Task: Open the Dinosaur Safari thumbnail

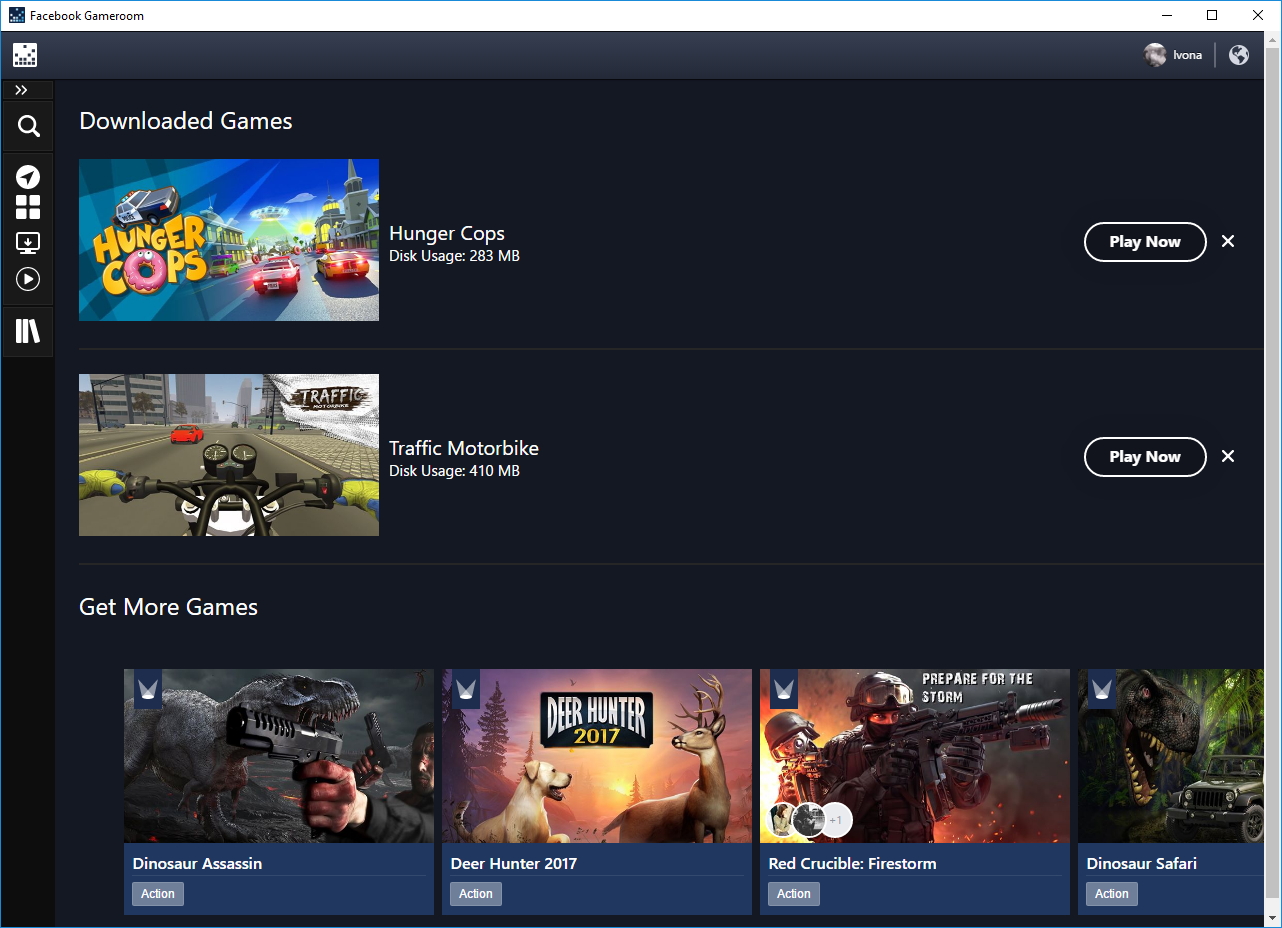Action: [1180, 755]
